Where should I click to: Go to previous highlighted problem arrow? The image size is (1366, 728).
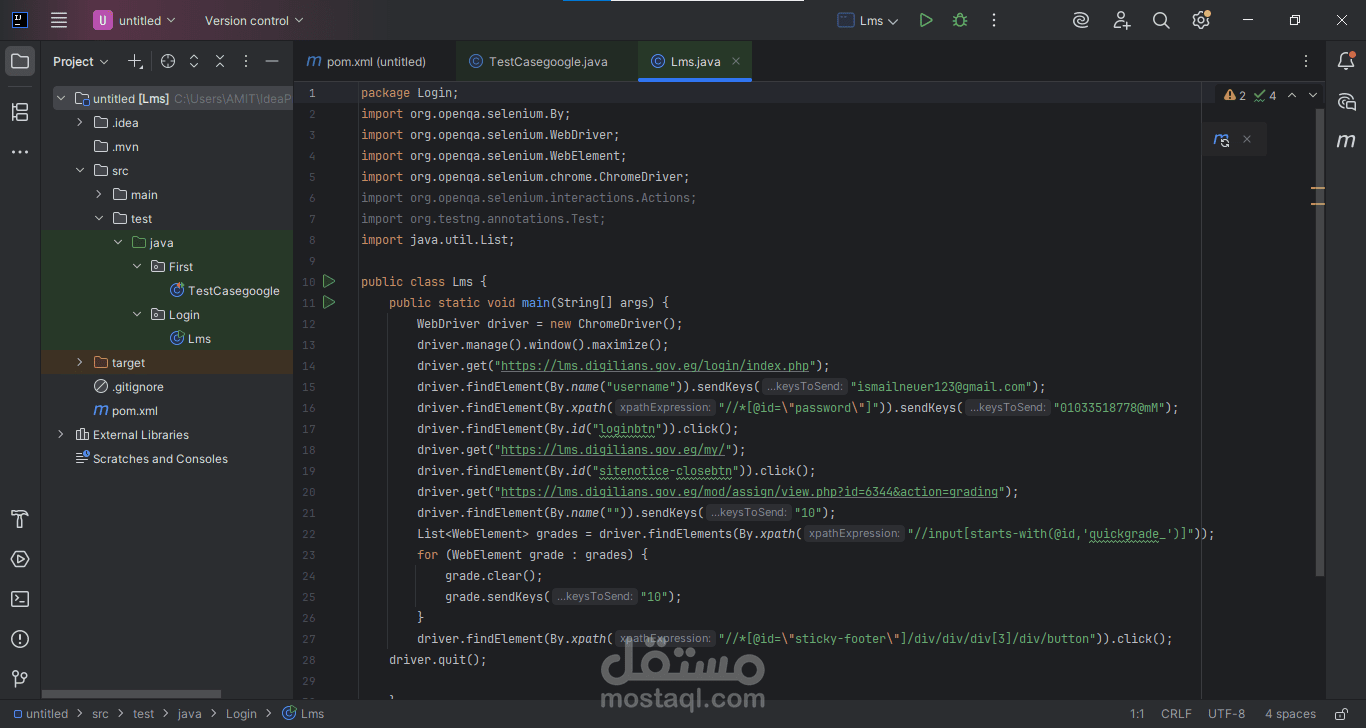pyautogui.click(x=1292, y=96)
